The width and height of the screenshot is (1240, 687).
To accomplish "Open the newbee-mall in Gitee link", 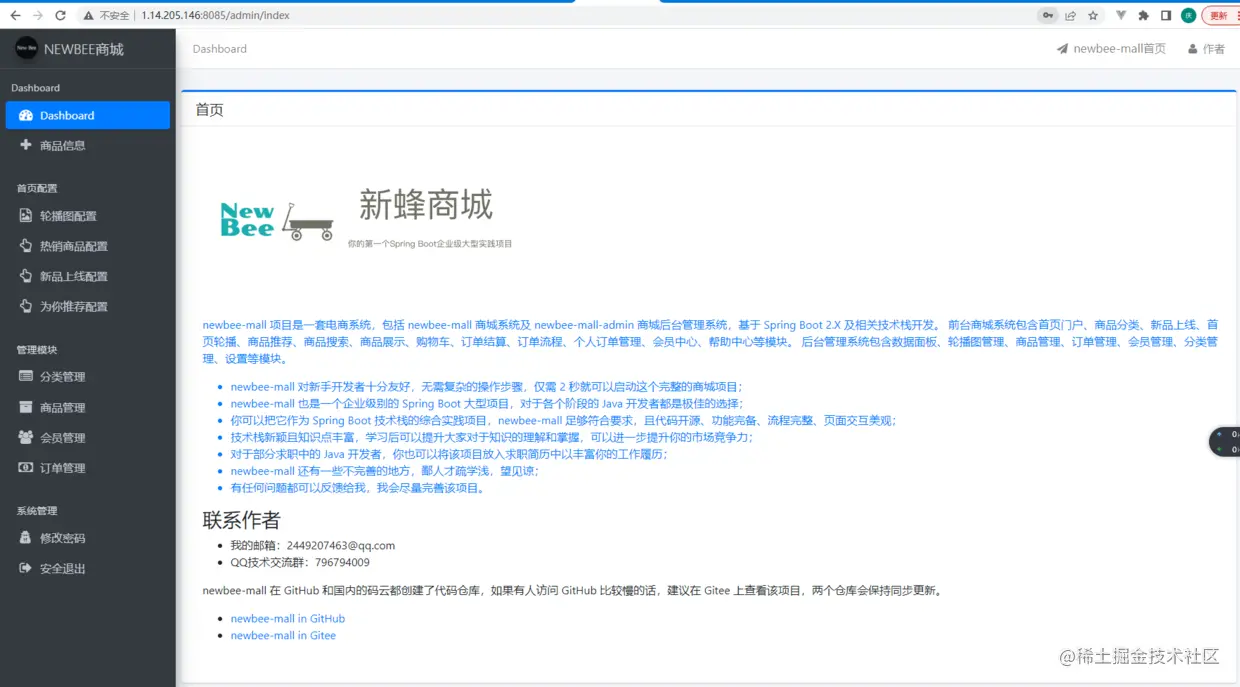I will point(283,635).
